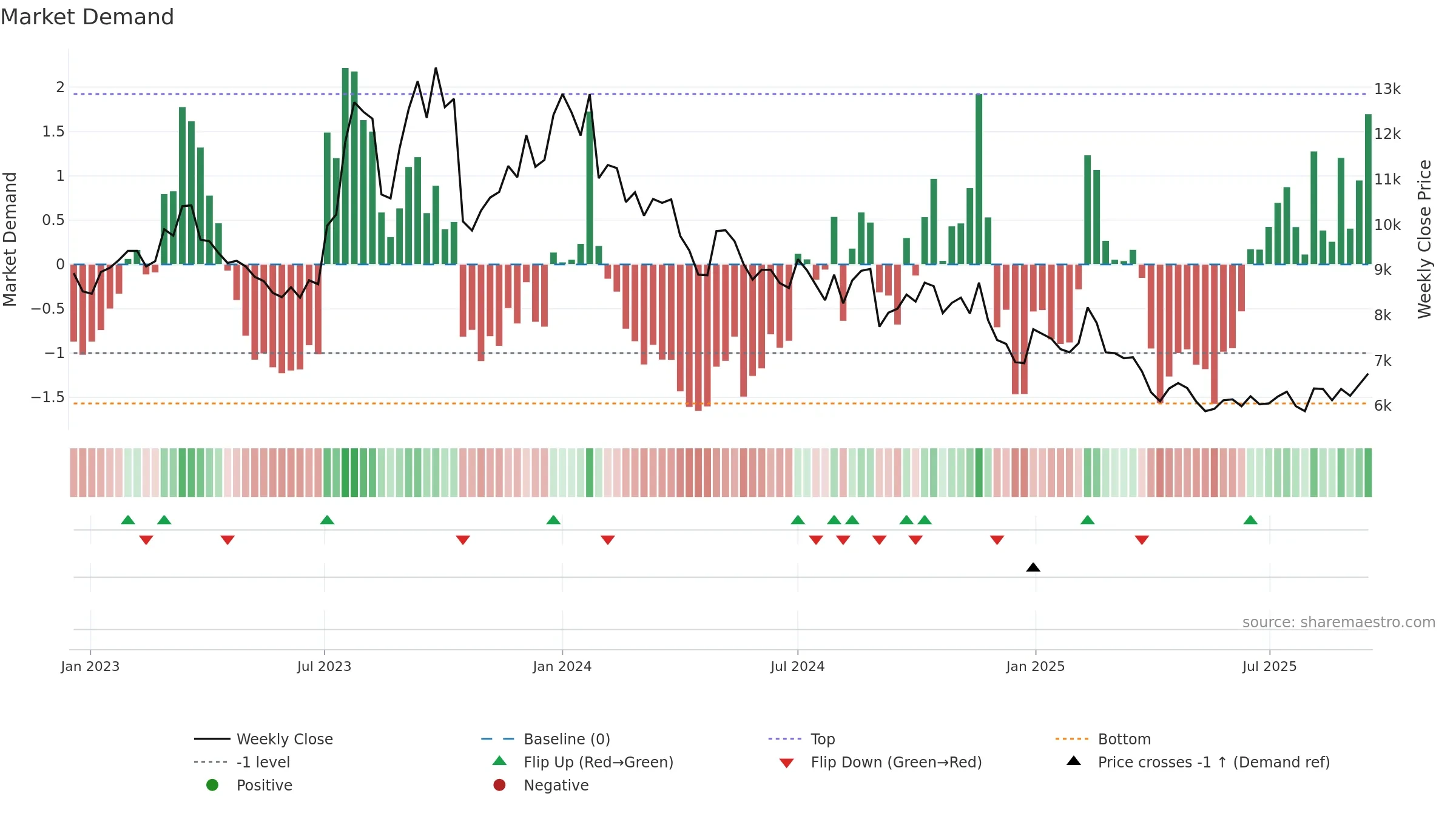Click the Flip Up (Red→Green) legend text
This screenshot has width=1456, height=819.
click(598, 762)
